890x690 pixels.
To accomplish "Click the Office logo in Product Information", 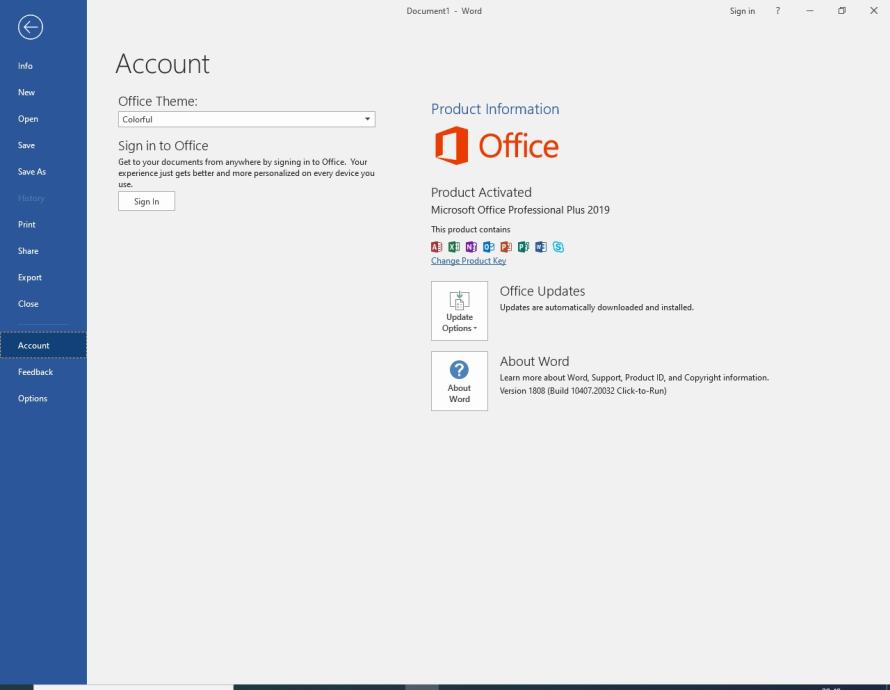I will pos(497,146).
